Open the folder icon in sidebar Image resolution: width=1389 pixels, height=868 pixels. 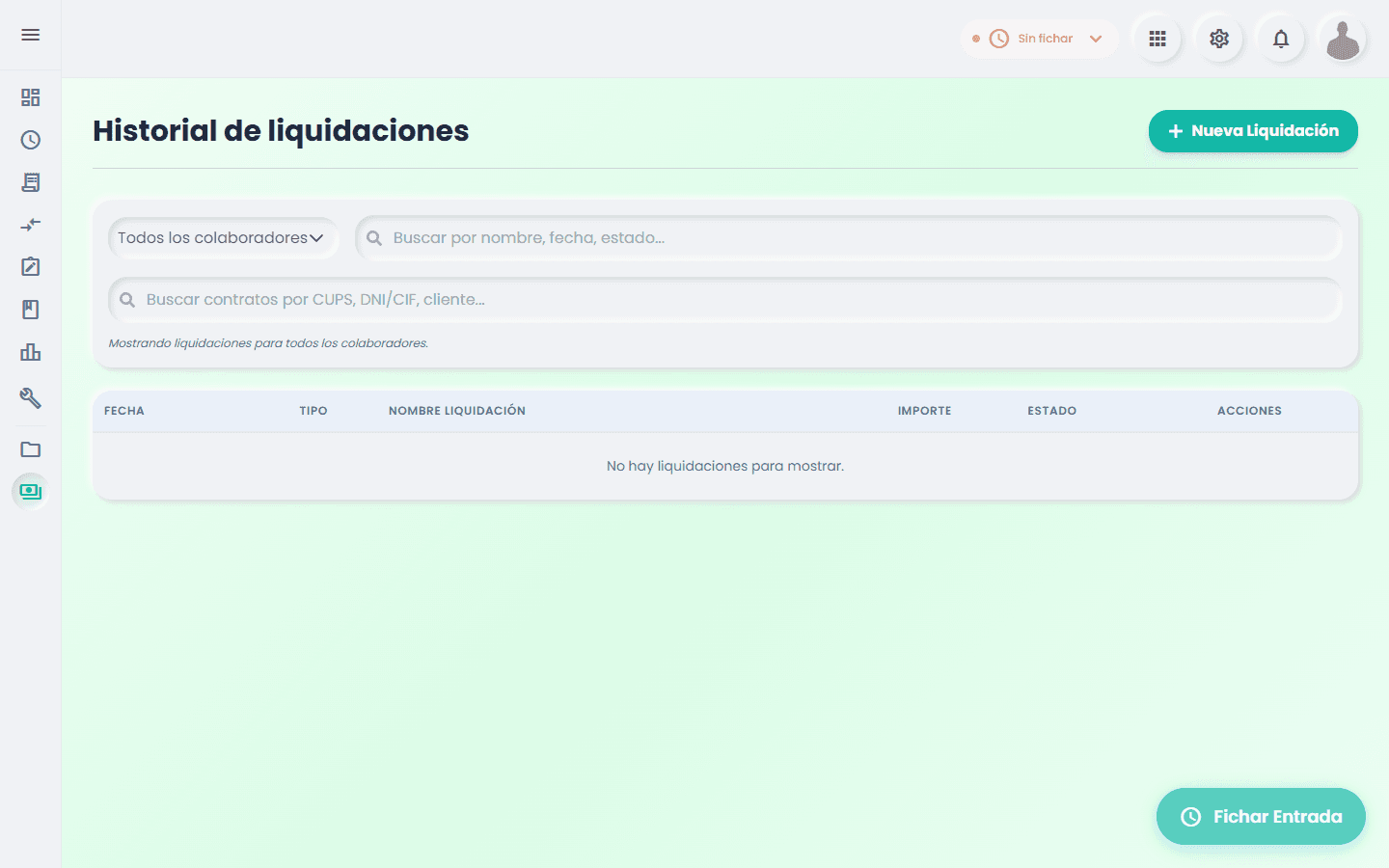(31, 449)
